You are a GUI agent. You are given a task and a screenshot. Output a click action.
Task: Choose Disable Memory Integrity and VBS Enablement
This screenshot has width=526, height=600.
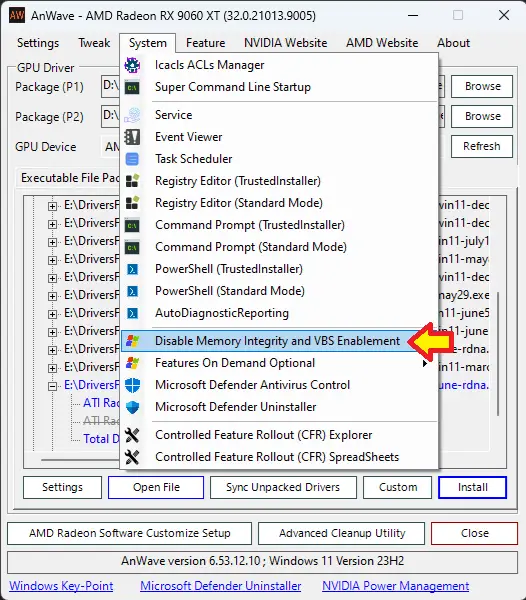(x=279, y=341)
